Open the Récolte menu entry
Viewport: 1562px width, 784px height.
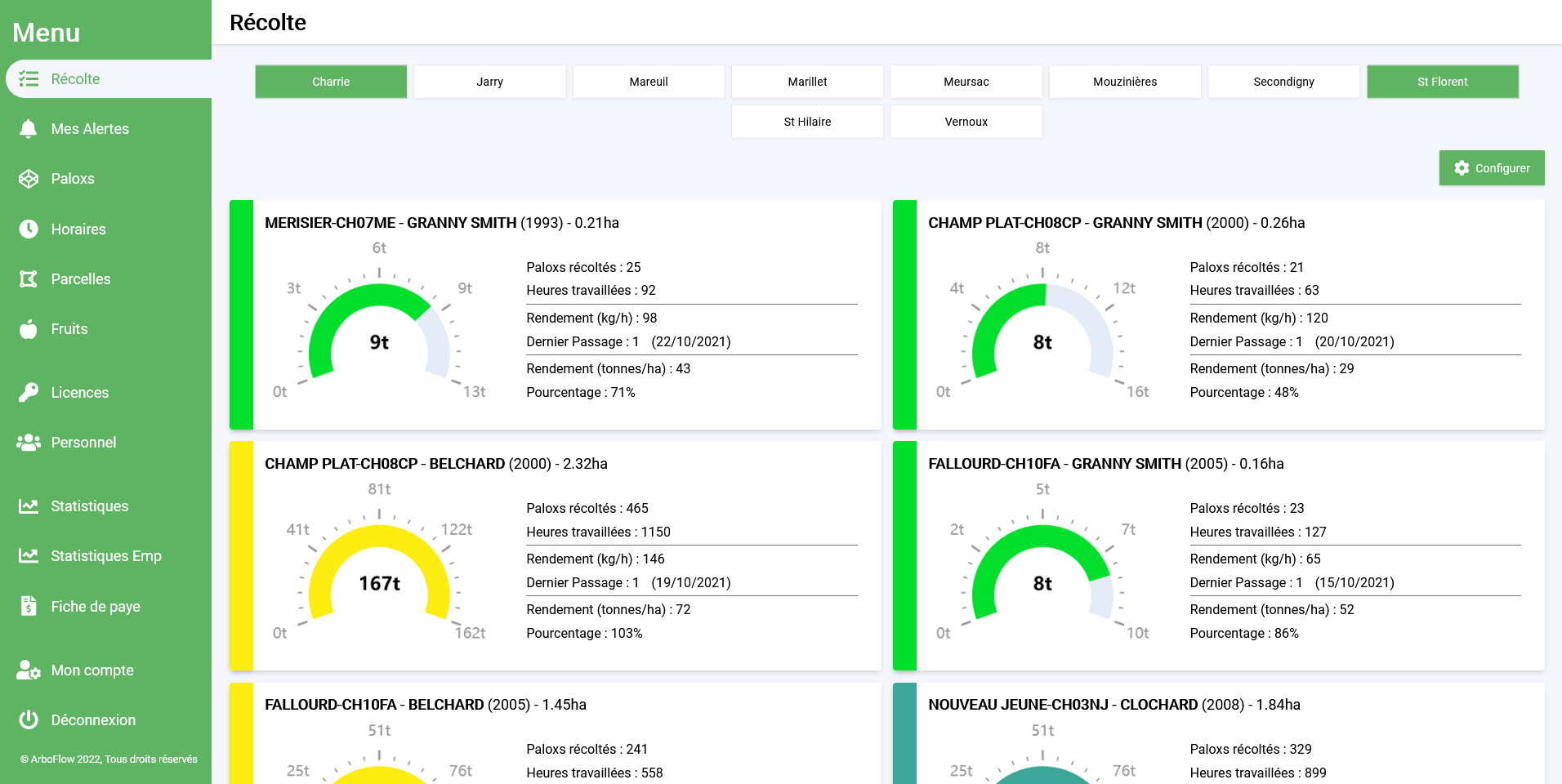tap(109, 79)
